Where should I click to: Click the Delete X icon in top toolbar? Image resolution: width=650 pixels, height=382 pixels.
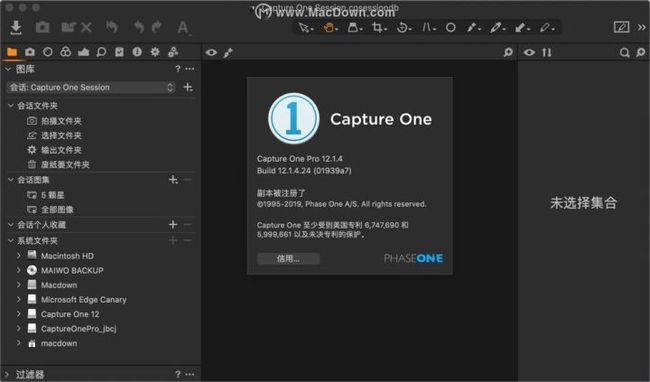(86, 28)
